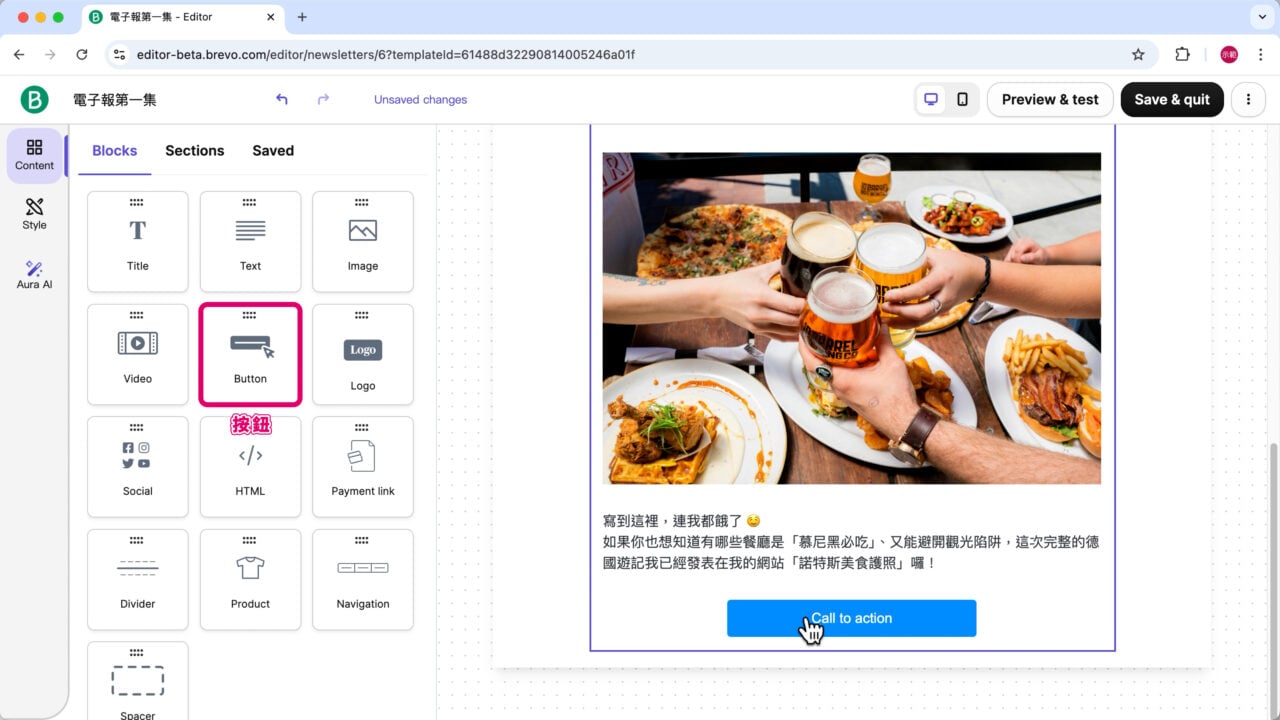
Task: Switch to the Saved tab
Action: tap(272, 150)
